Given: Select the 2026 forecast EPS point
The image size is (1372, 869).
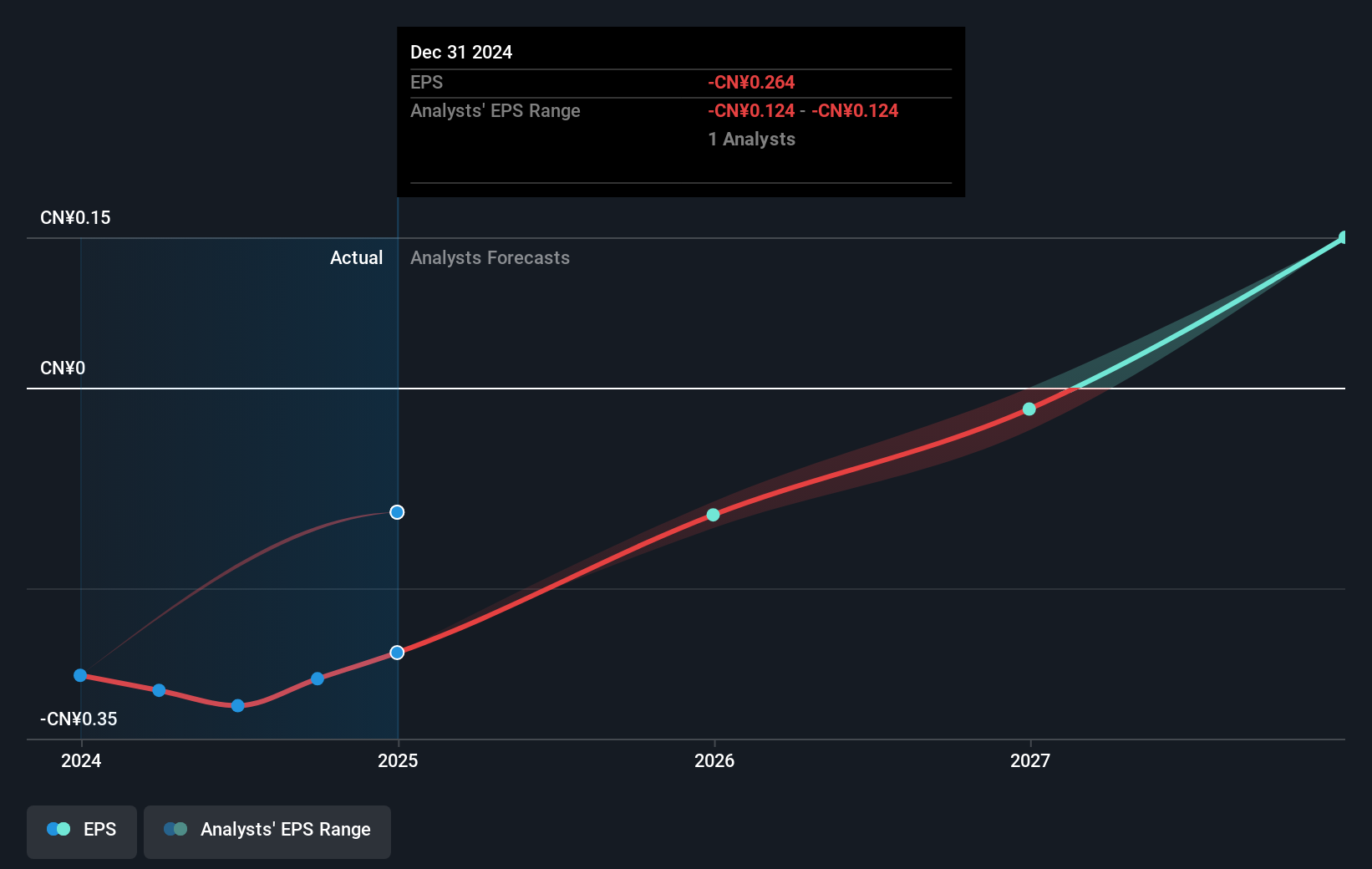Looking at the screenshot, I should (x=713, y=515).
